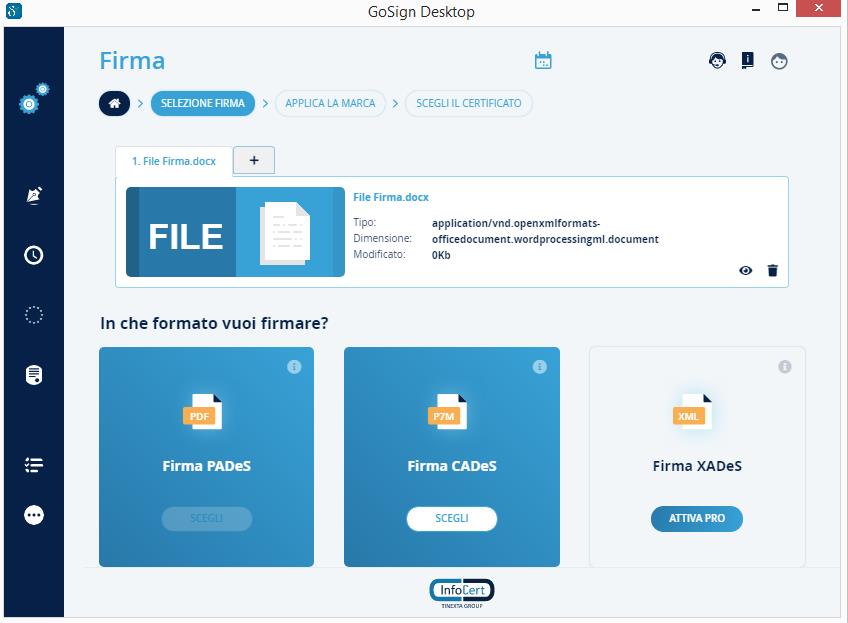This screenshot has width=848, height=623.
Task: Click the FILE document thumbnail
Action: click(x=235, y=232)
